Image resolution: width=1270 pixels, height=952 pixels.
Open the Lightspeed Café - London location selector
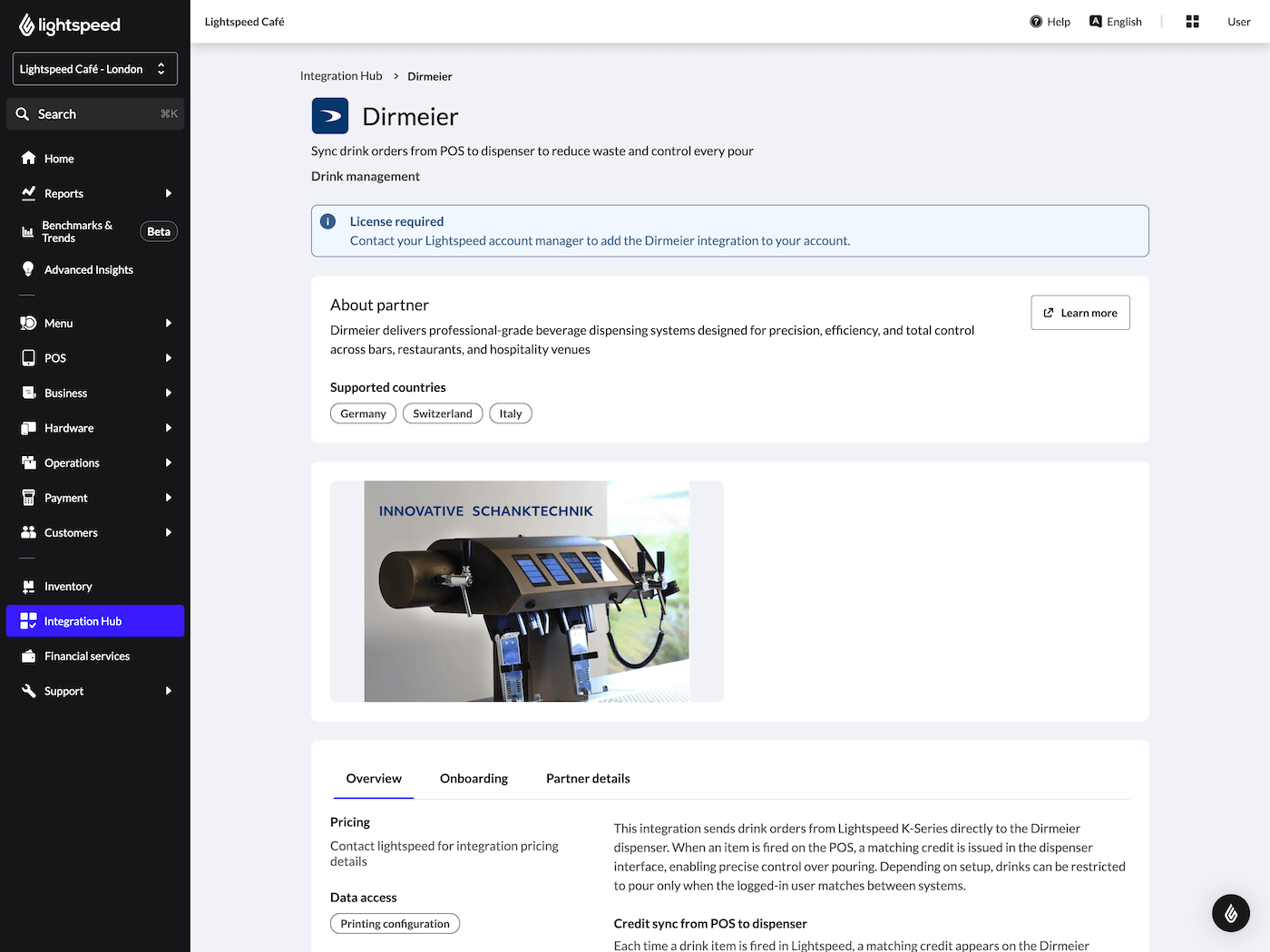point(94,68)
